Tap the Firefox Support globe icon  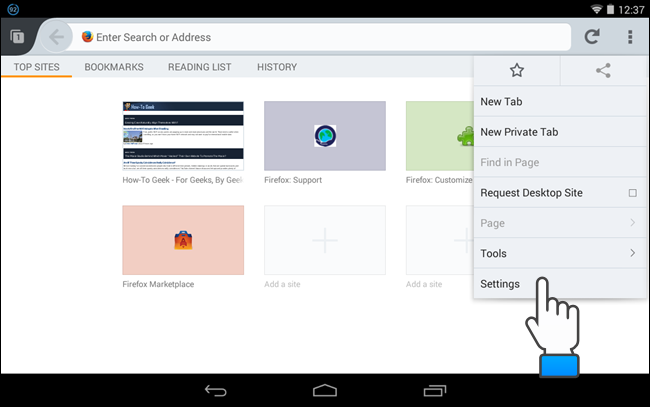tap(325, 136)
